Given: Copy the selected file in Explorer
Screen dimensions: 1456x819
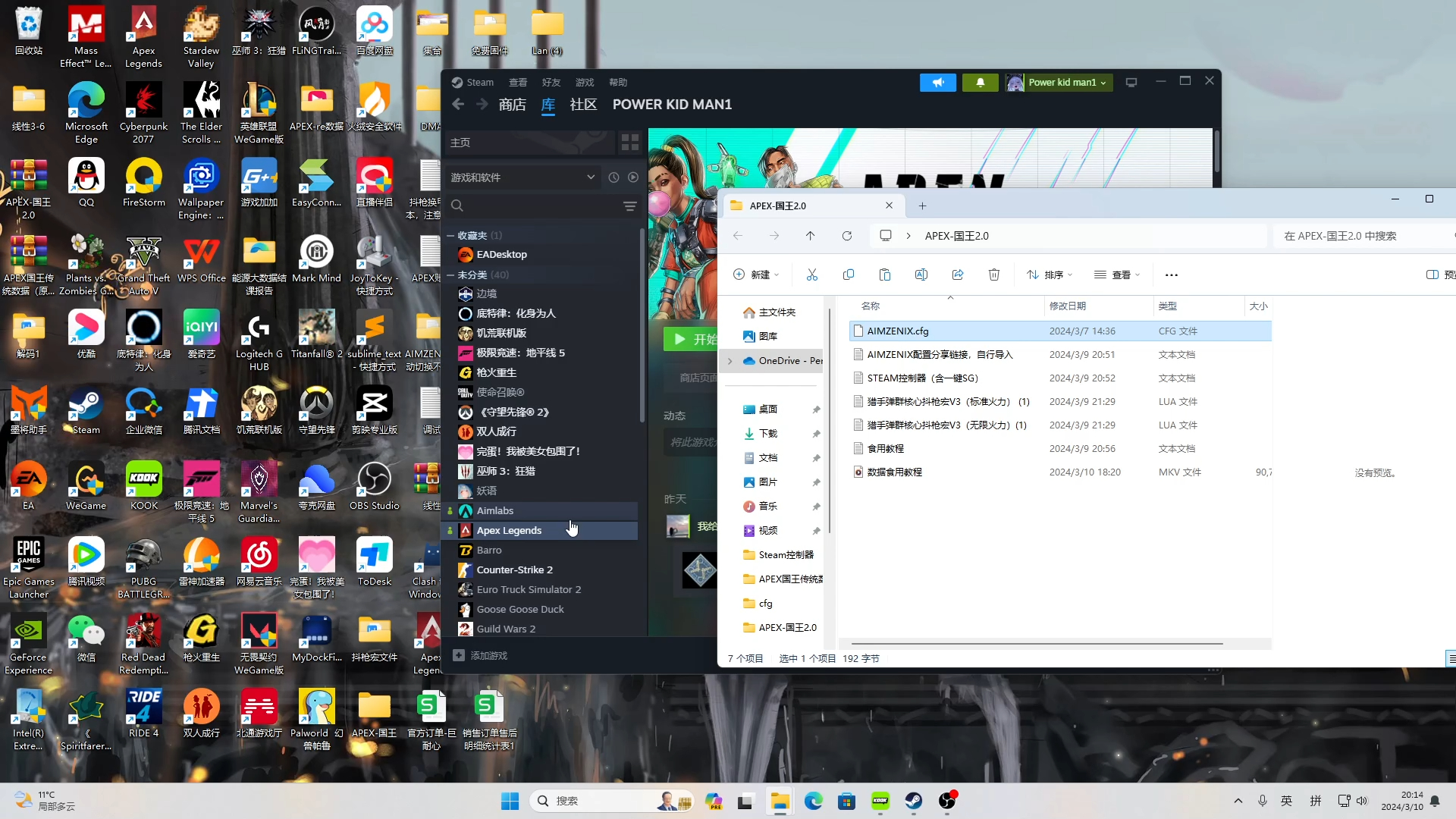Looking at the screenshot, I should click(x=849, y=275).
